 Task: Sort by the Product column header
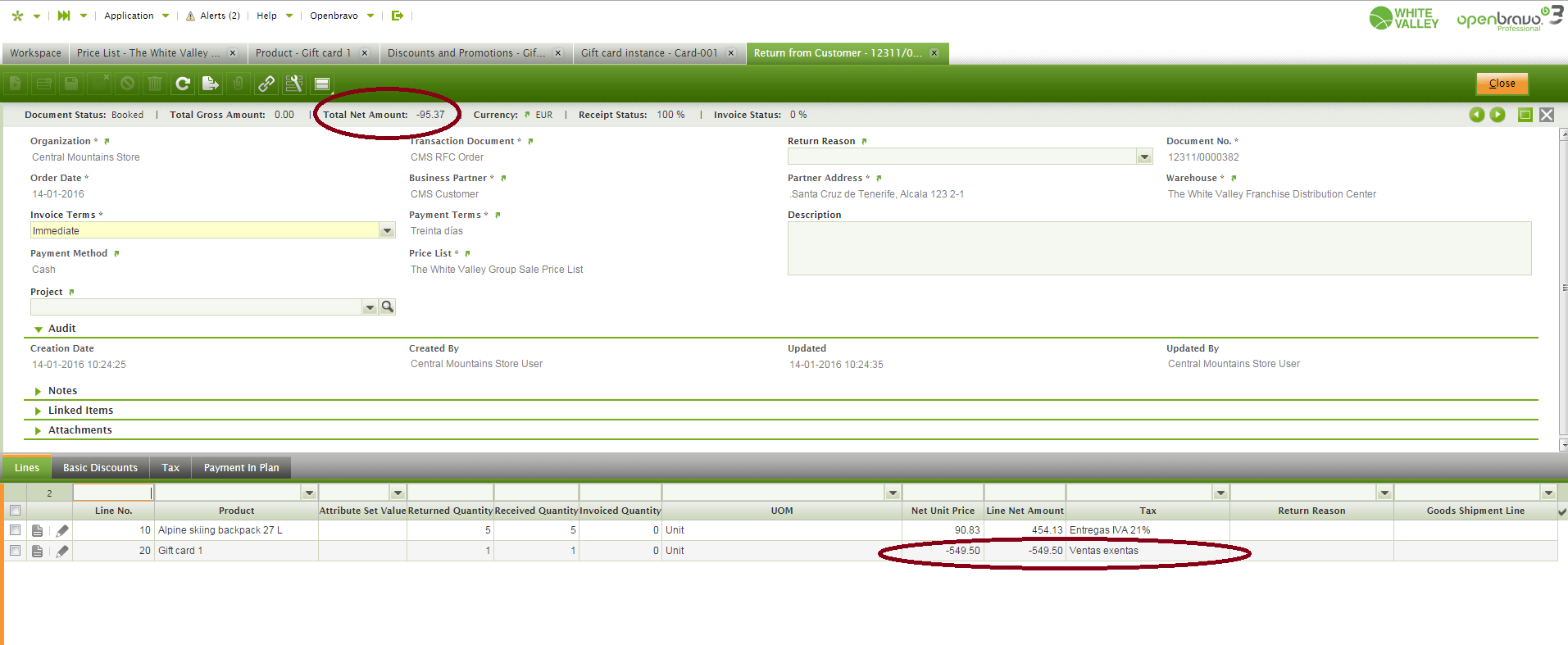(236, 511)
